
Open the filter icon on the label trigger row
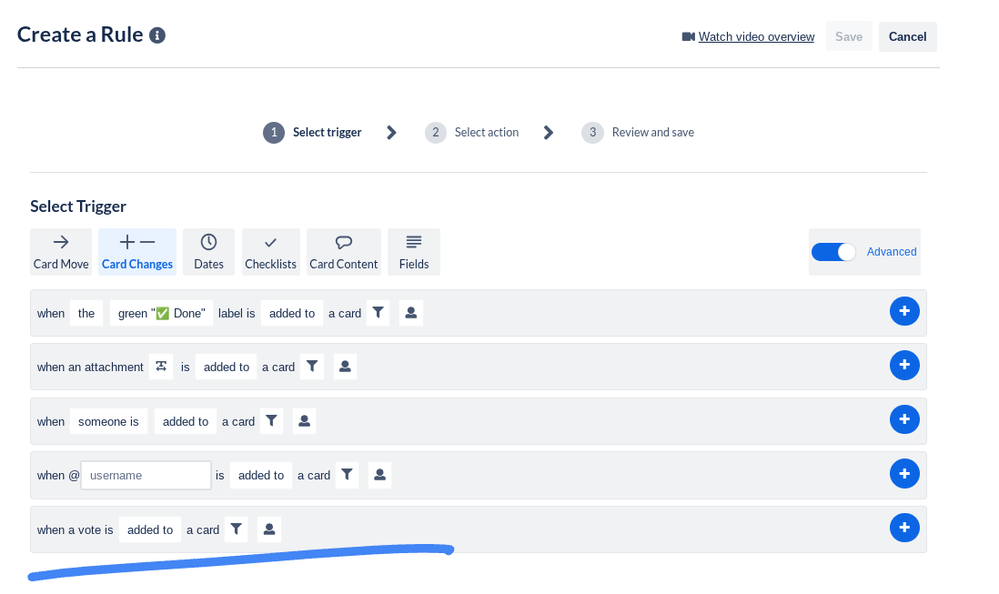tap(378, 312)
